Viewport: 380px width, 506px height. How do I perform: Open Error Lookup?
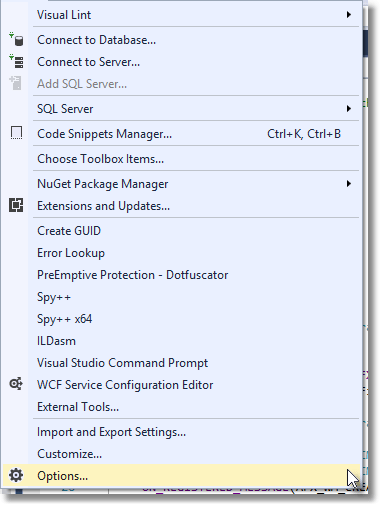[181, 253]
